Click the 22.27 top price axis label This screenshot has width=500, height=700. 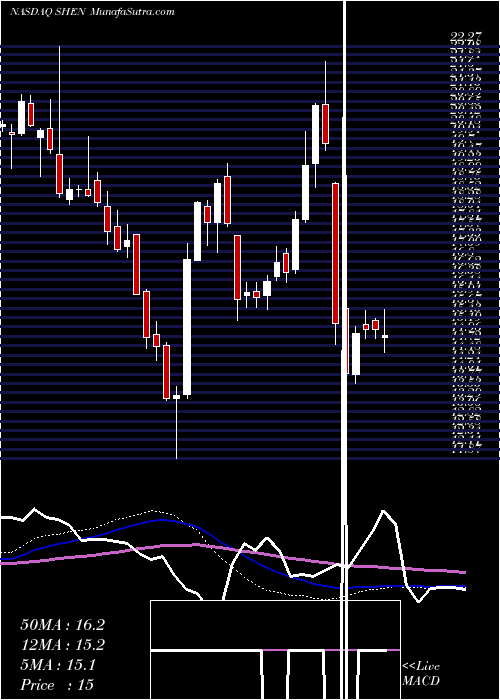(466, 38)
